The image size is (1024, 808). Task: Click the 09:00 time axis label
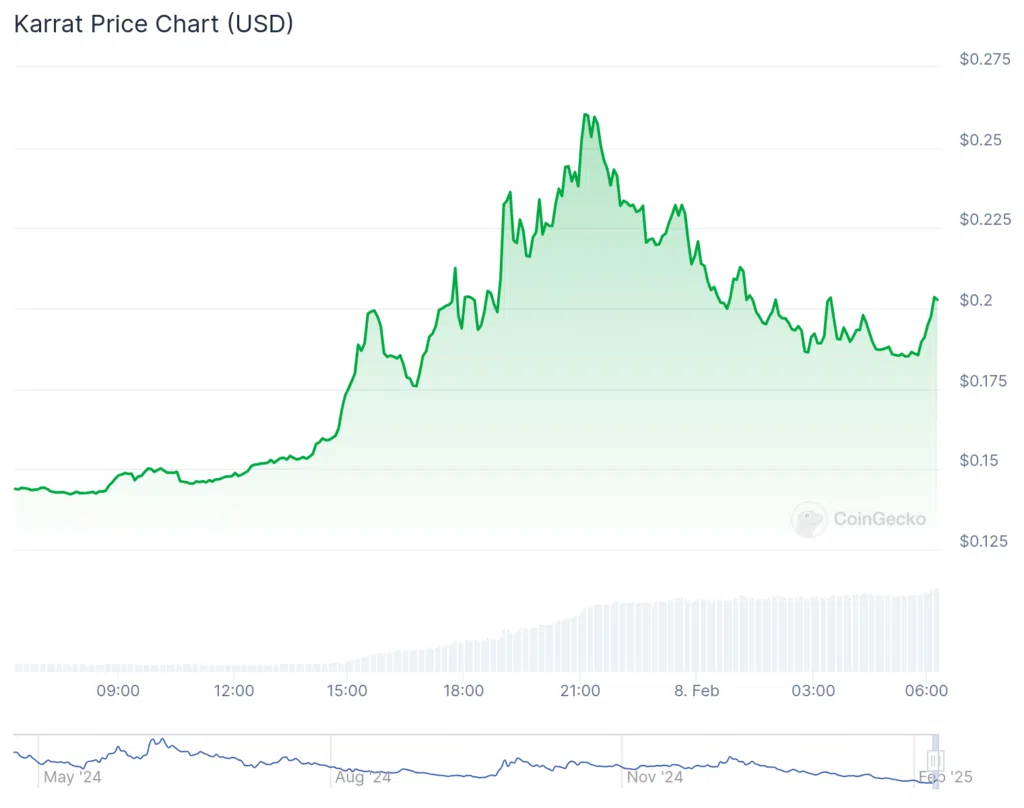pyautogui.click(x=117, y=691)
